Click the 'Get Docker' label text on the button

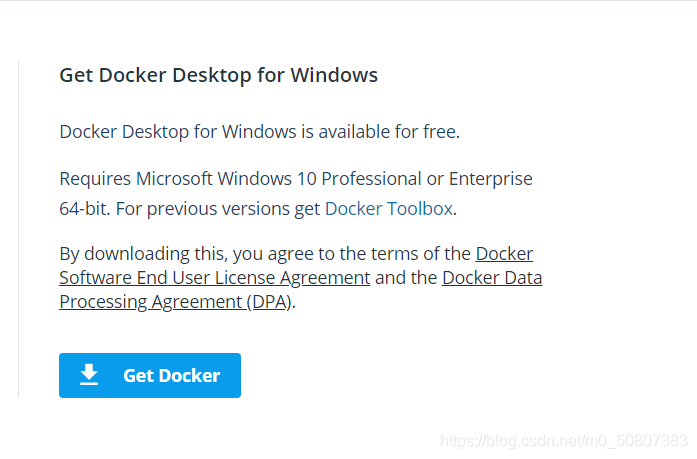[x=172, y=375]
